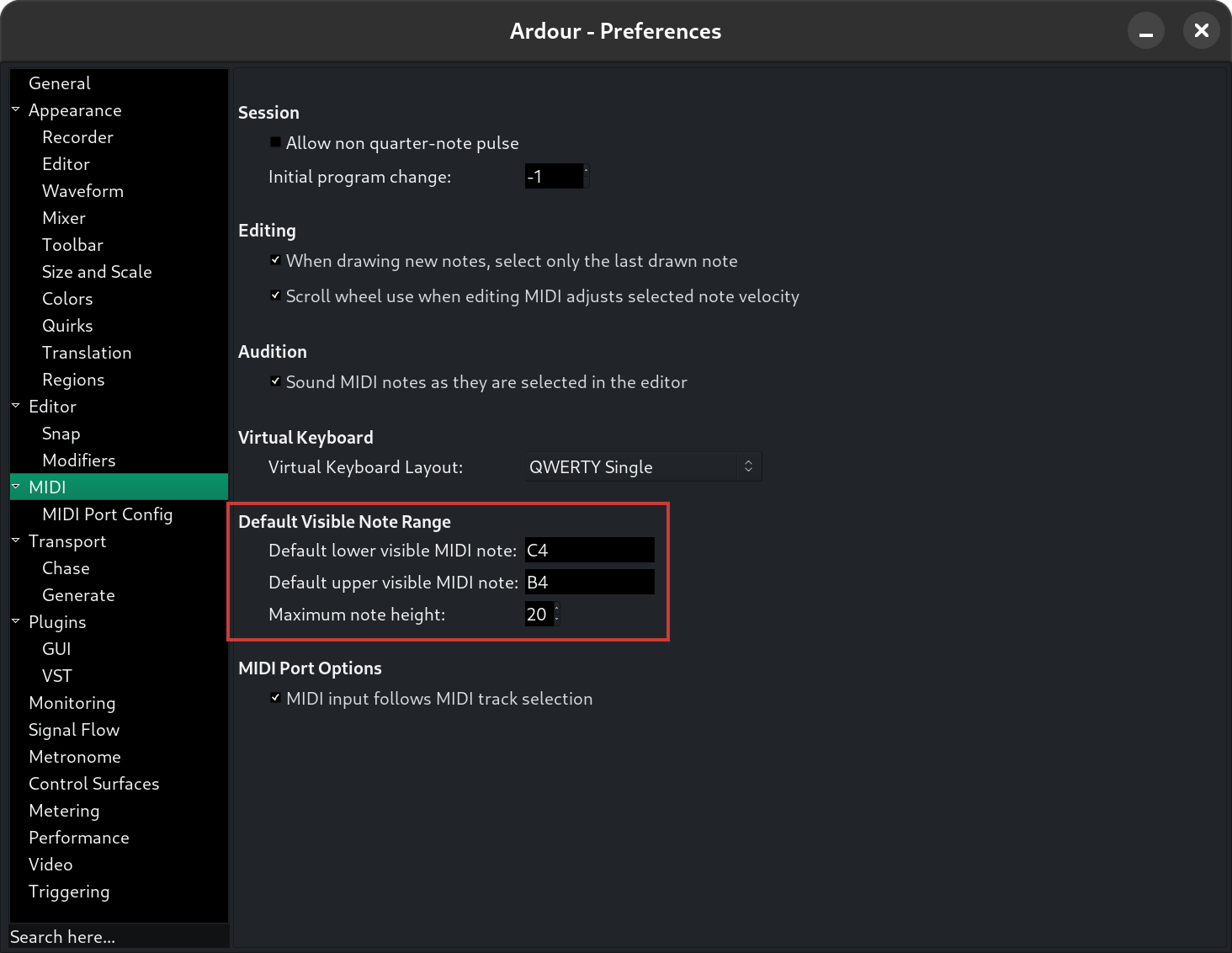Collapse the Appearance tree section
Screen dimensions: 1232x953
(15, 109)
